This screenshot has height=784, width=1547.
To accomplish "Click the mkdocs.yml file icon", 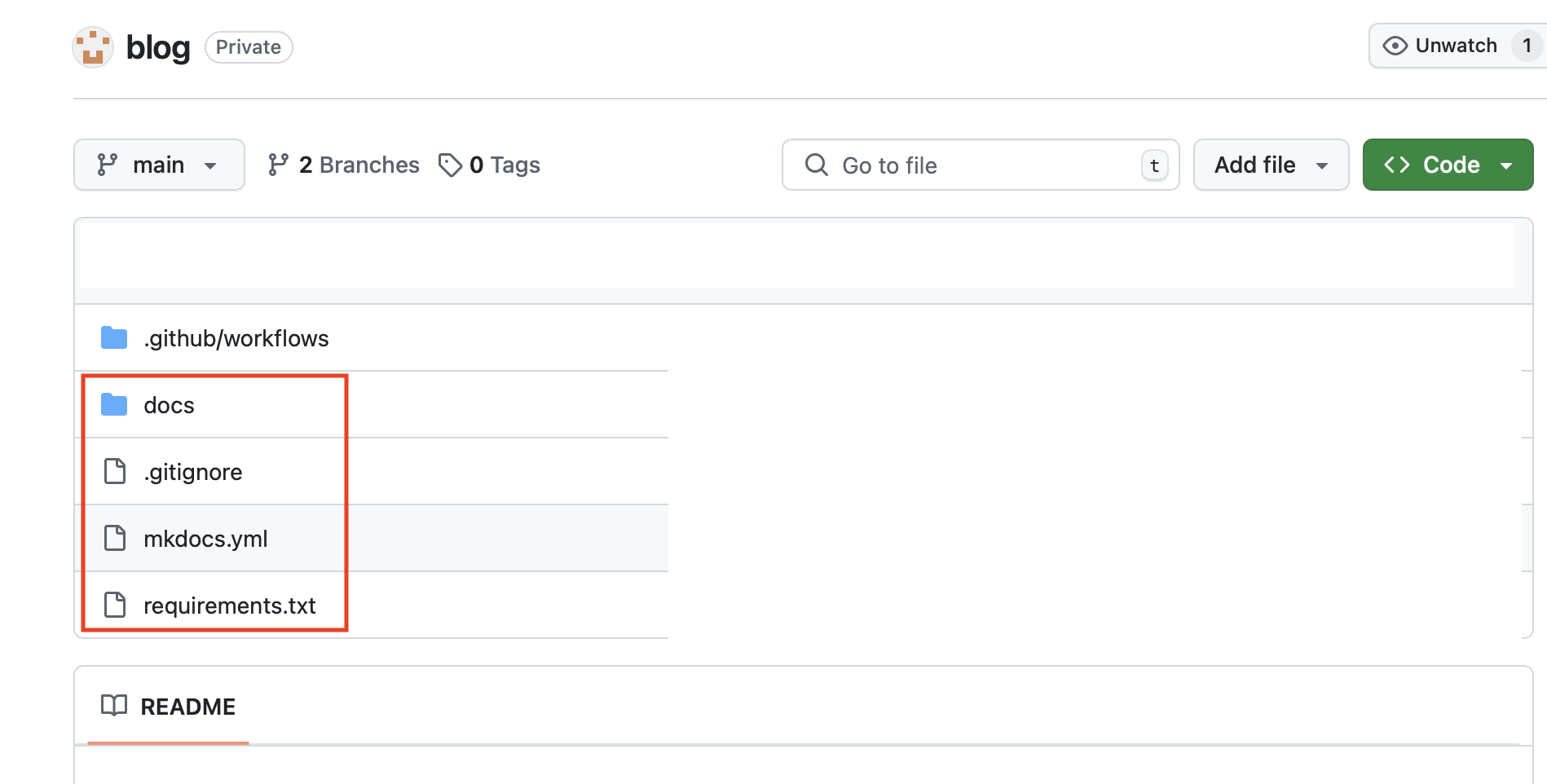I will 115,538.
